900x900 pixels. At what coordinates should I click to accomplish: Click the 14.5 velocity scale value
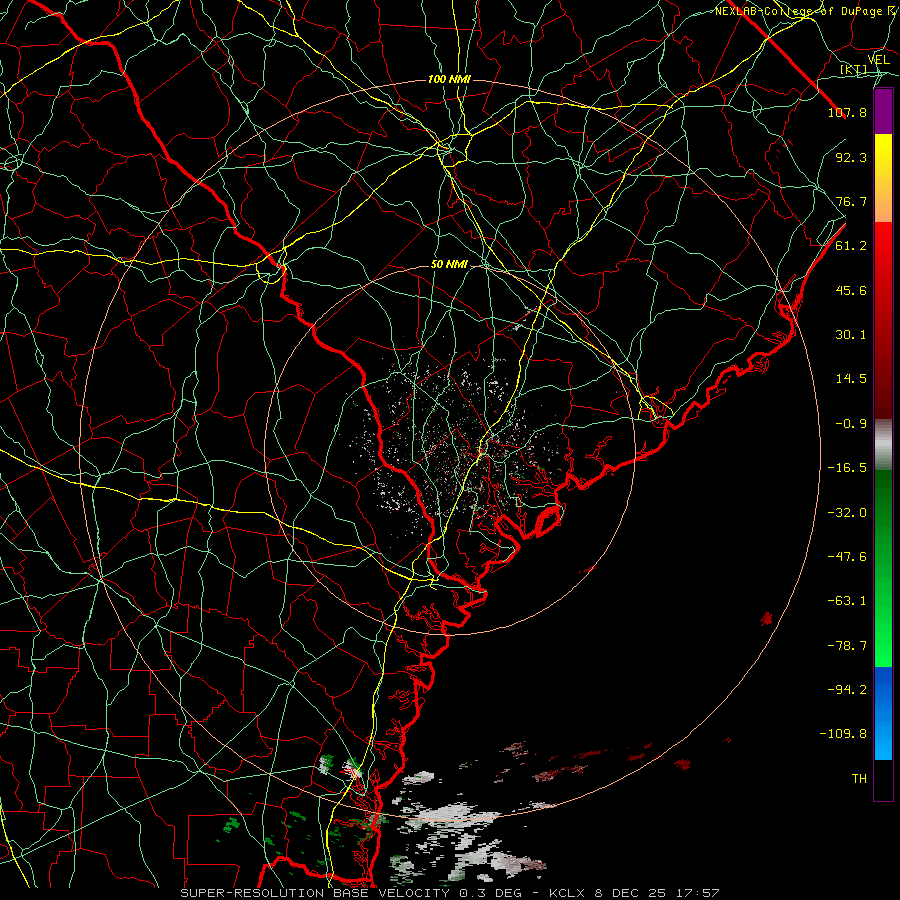click(851, 379)
